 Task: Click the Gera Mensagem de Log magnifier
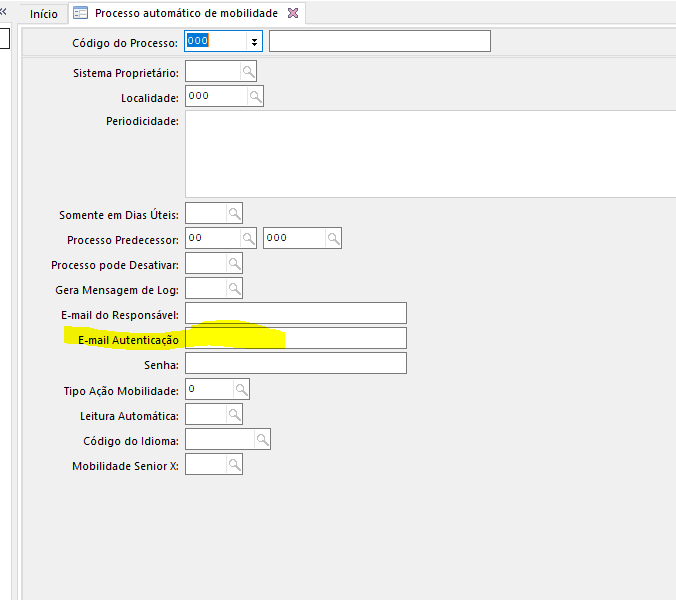click(234, 288)
